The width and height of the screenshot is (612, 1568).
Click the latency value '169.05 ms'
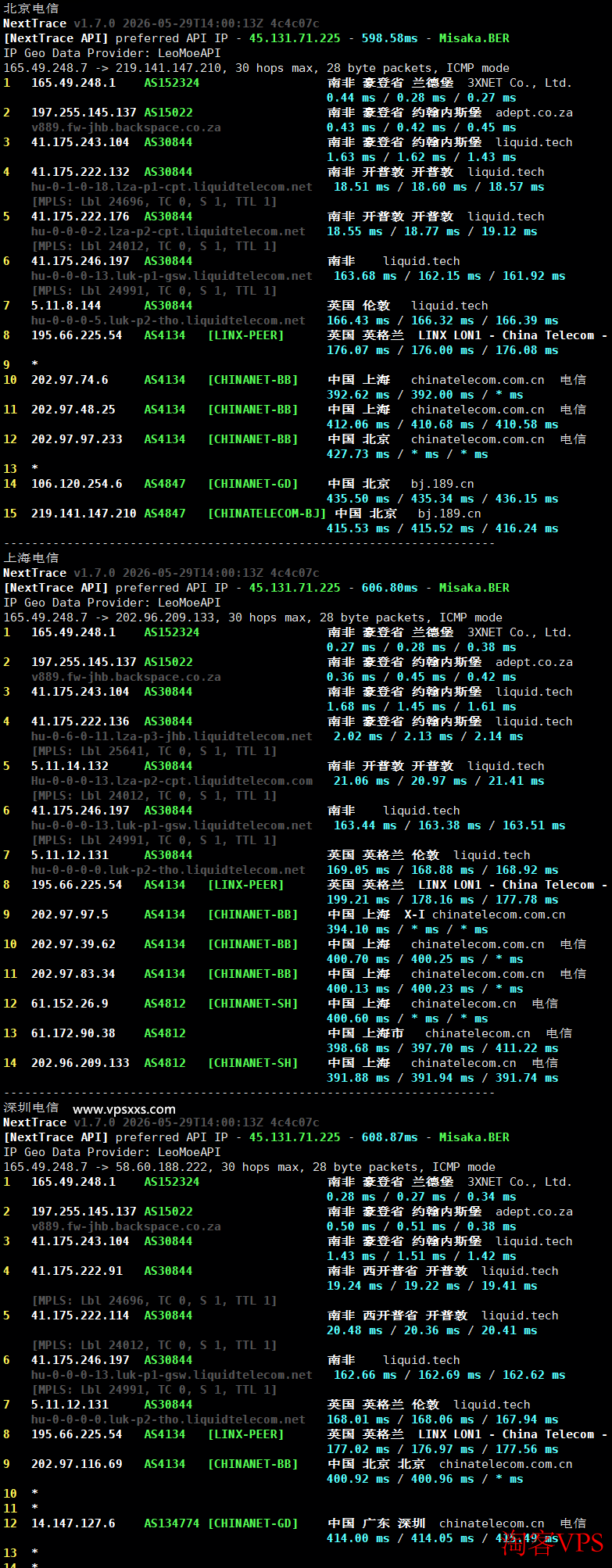358,870
